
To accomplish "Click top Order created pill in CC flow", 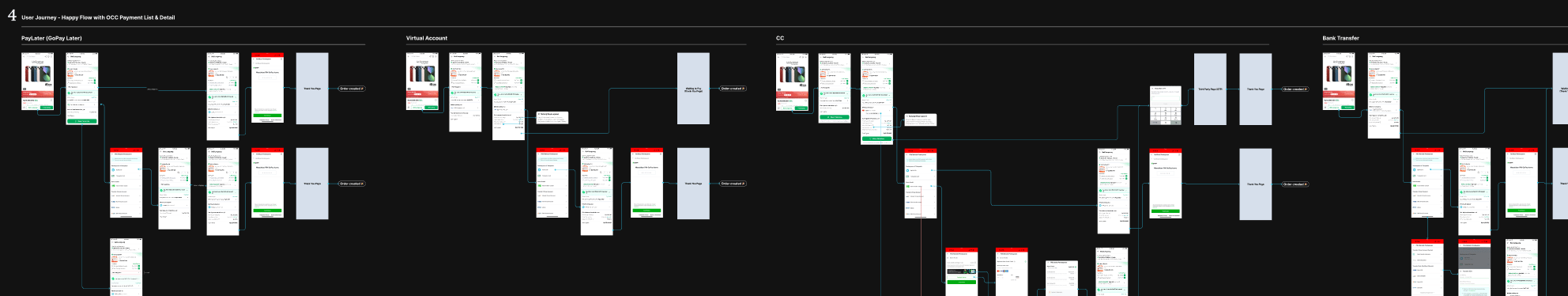I will pyautogui.click(x=1295, y=89).
